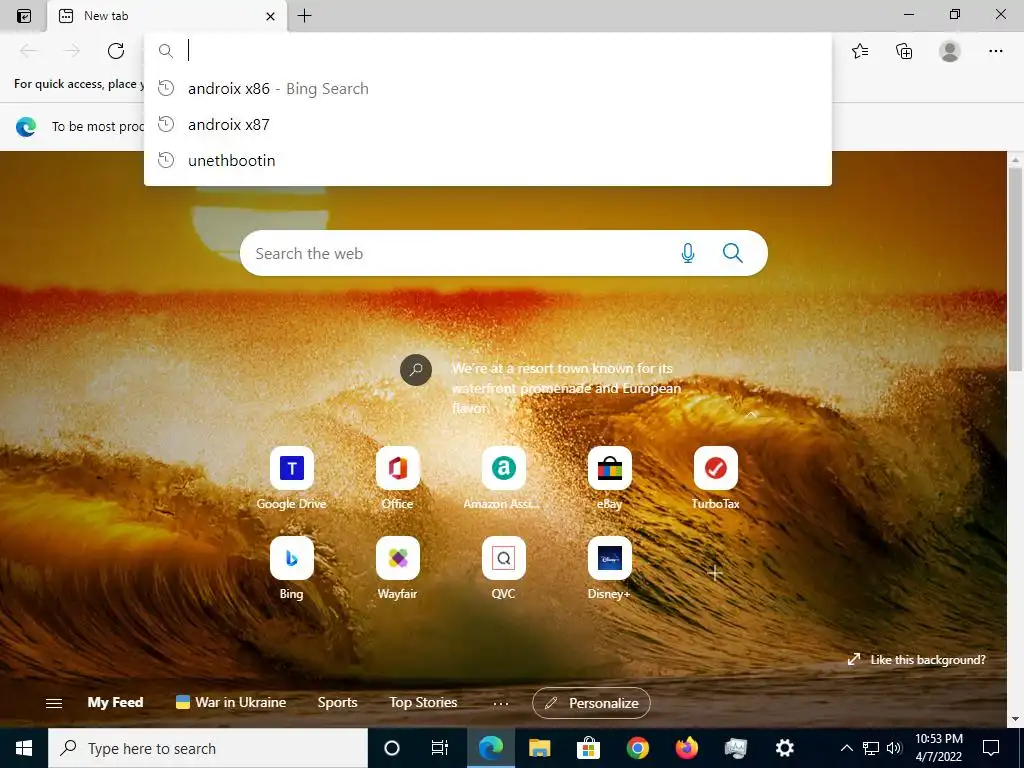Choose androix x86 Bing Search suggestion
The height and width of the screenshot is (768, 1024).
click(x=487, y=89)
